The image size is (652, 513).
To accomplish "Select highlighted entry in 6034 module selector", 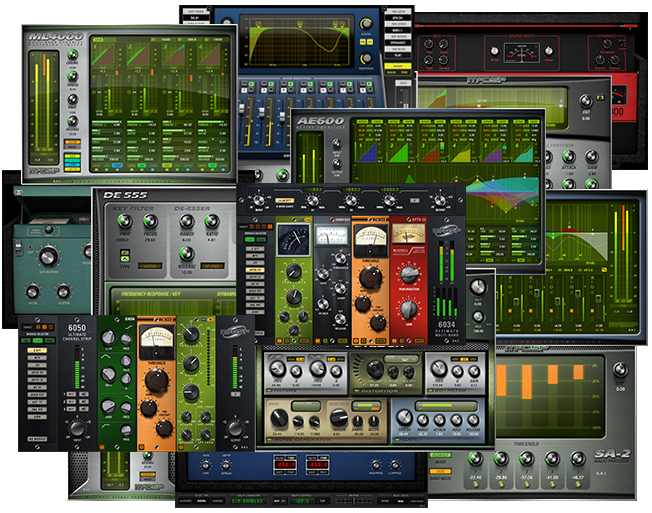I will click(x=254, y=270).
